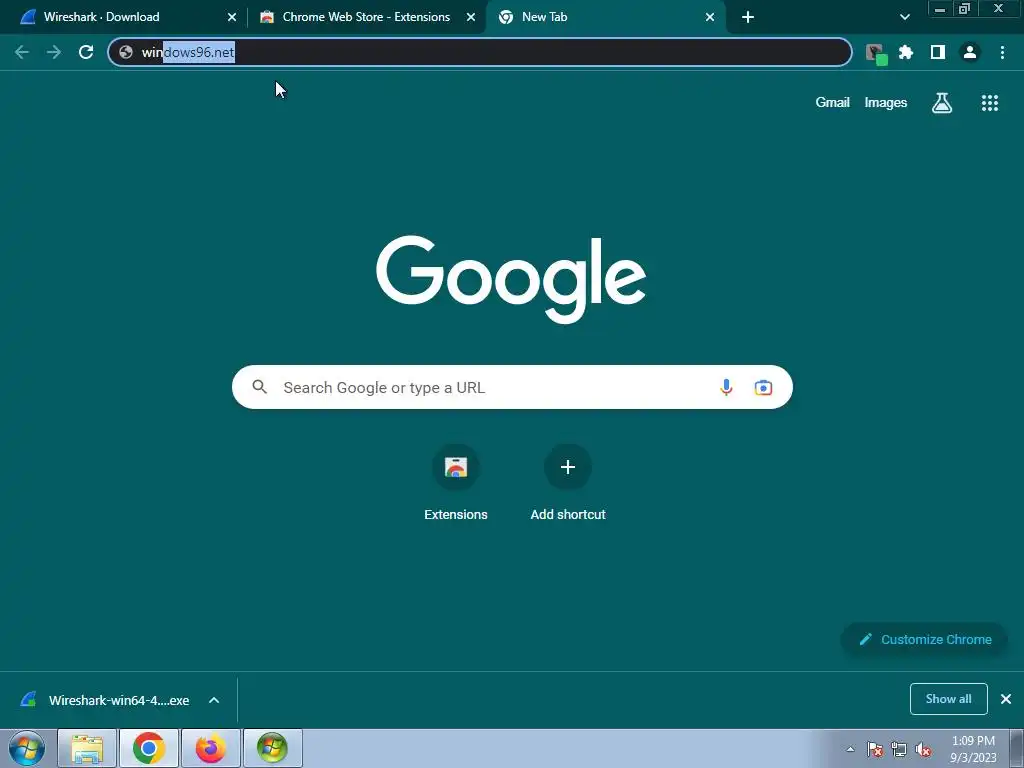This screenshot has height=768, width=1024.
Task: Click the site info globe icon in address bar
Action: 126,52
